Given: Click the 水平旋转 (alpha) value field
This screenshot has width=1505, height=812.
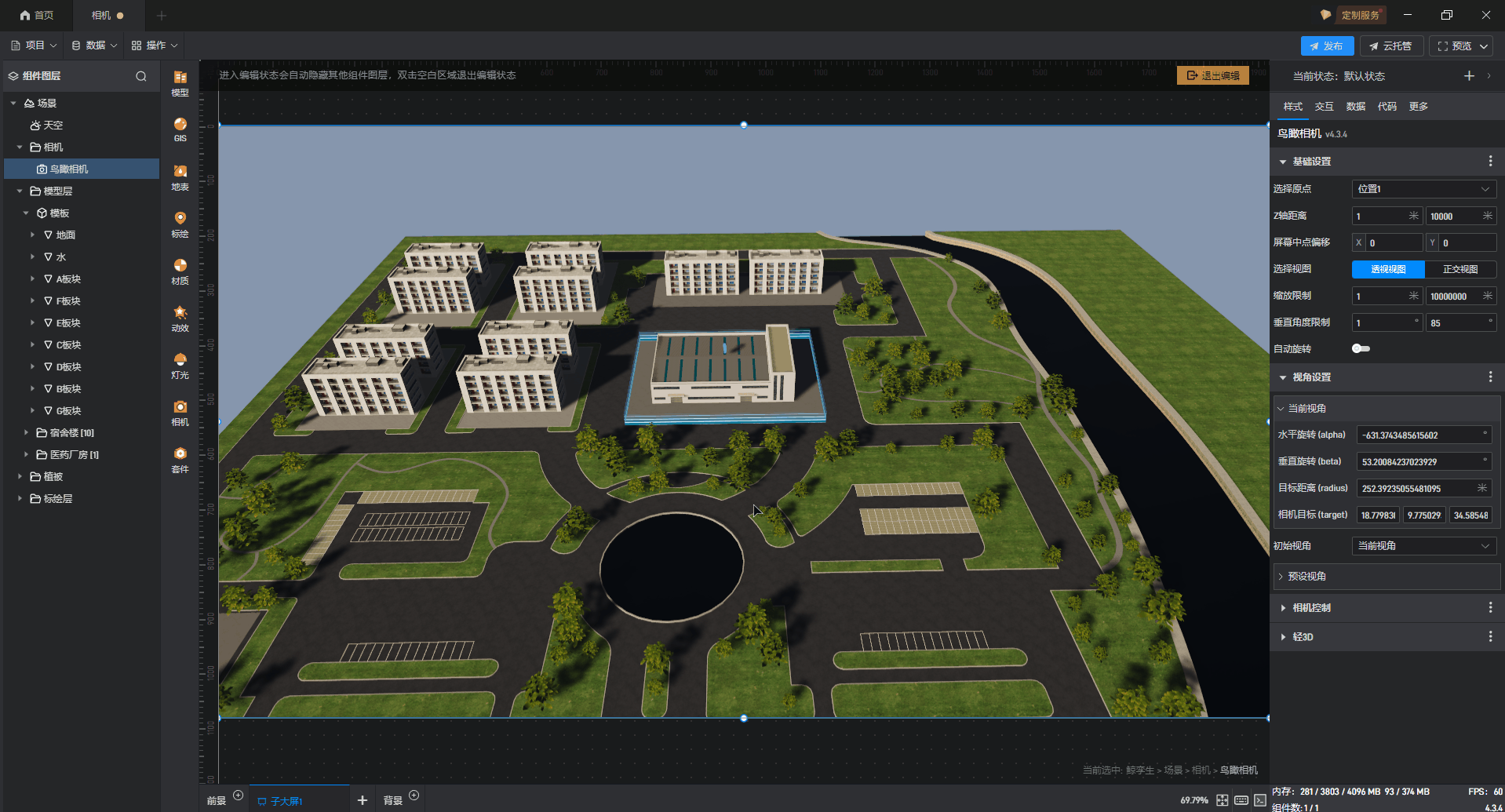Looking at the screenshot, I should coord(1419,435).
